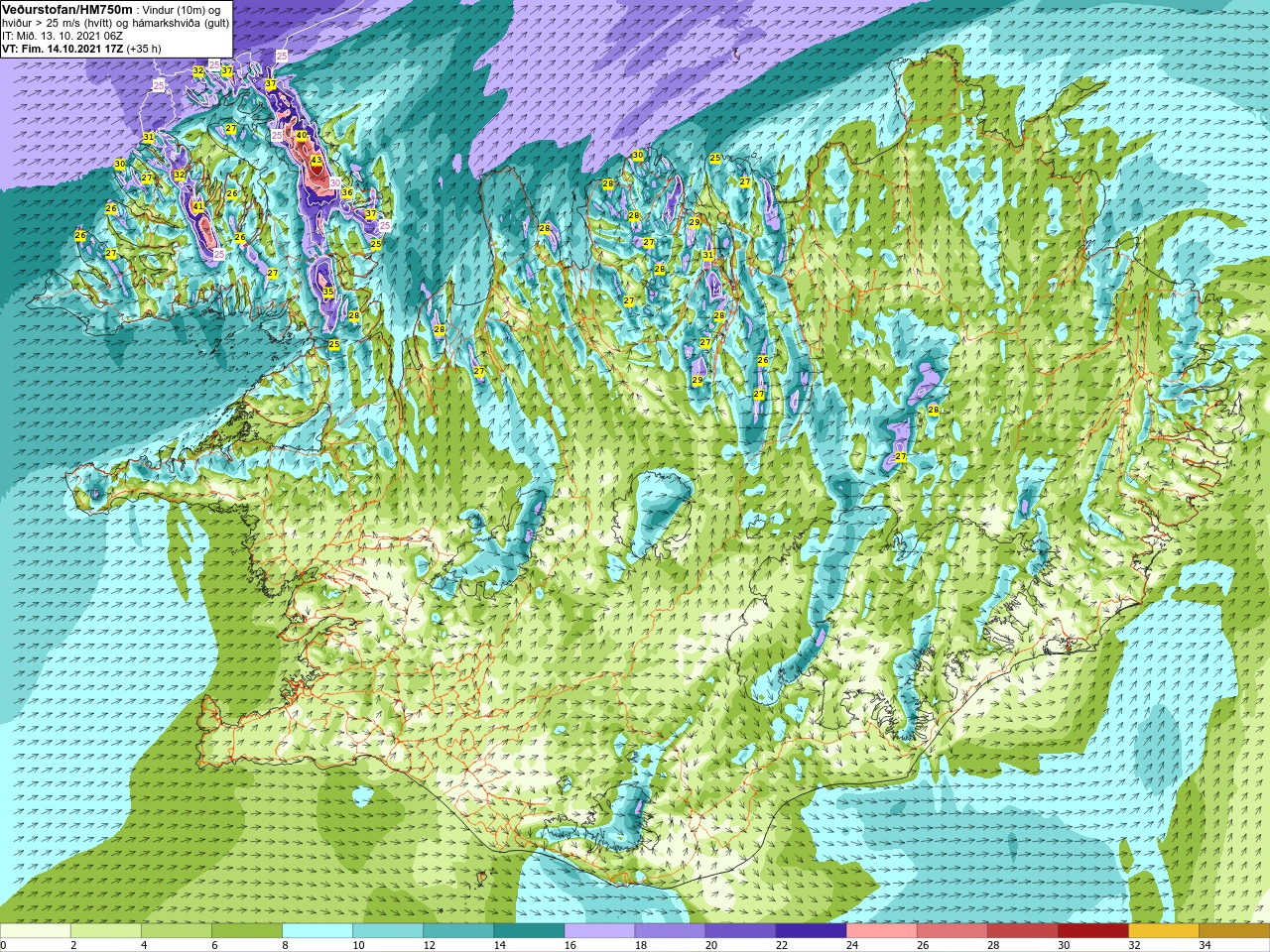The height and width of the screenshot is (952, 1270).
Task: Click the legend scale number '20'
Action: 710,945
